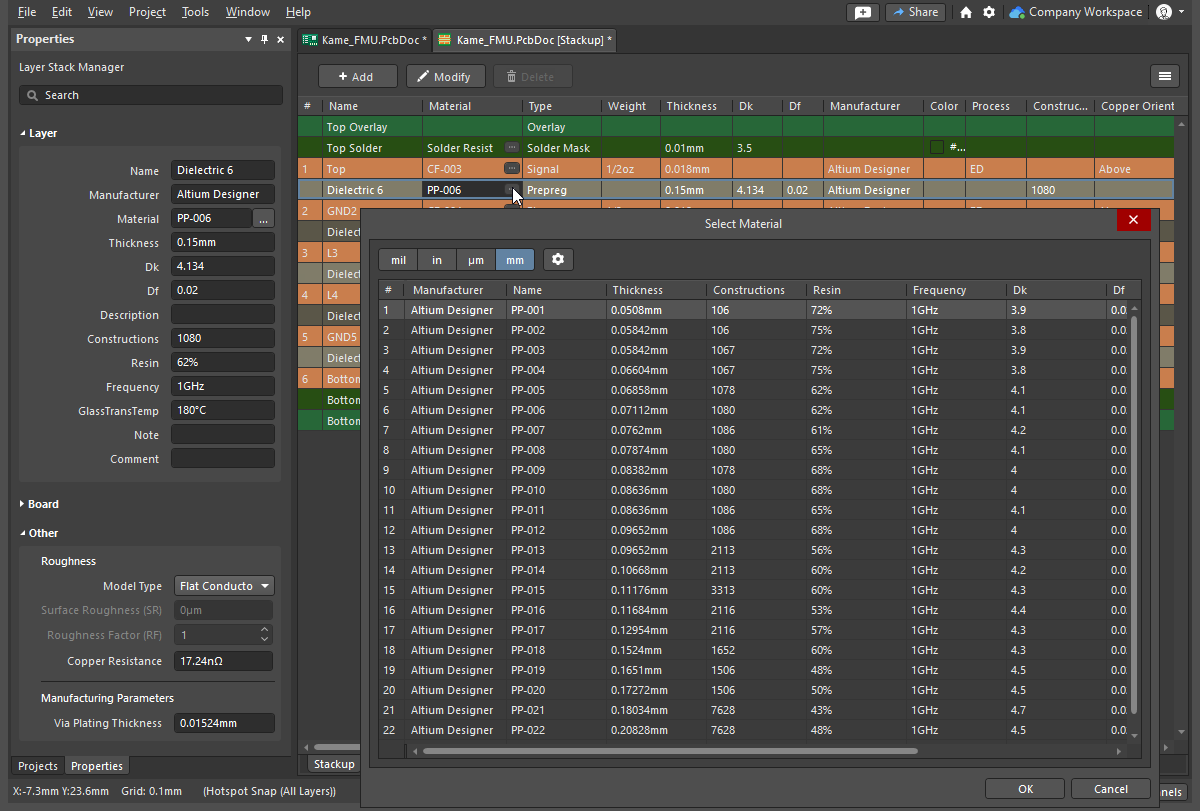Click Top Solder layer color swatch
This screenshot has height=811, width=1200.
click(x=937, y=148)
